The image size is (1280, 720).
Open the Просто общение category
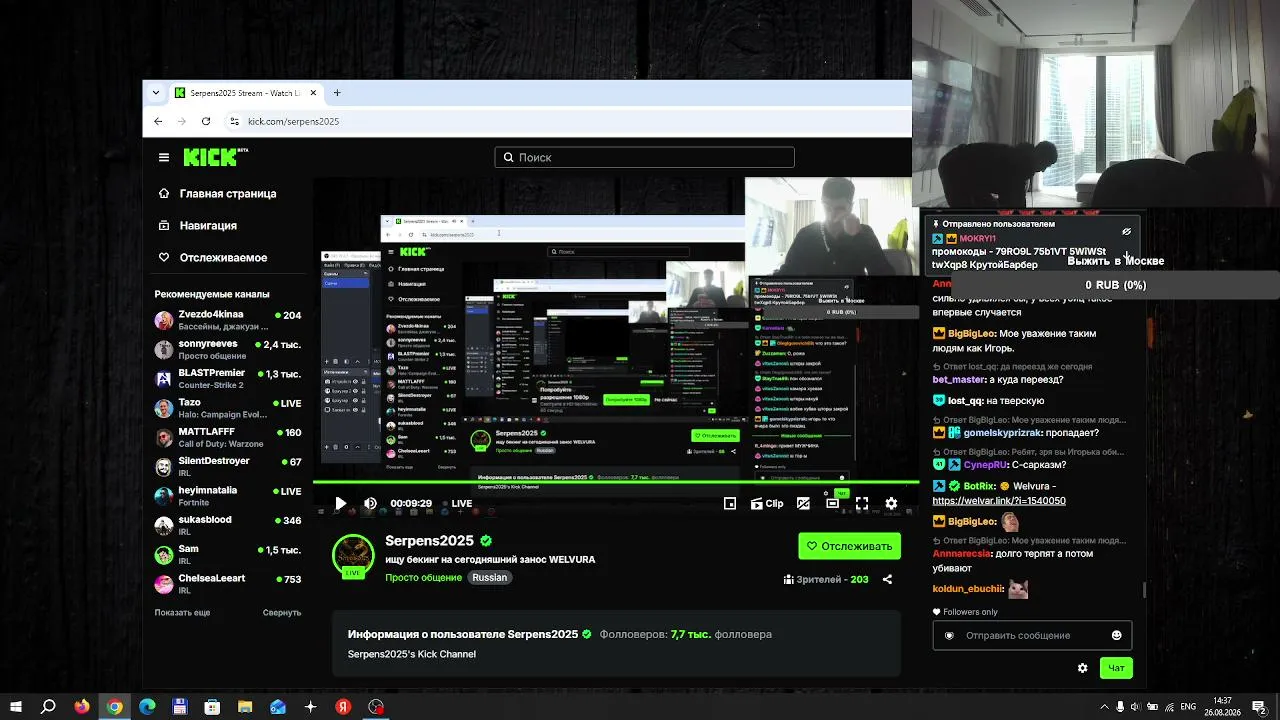(x=424, y=578)
